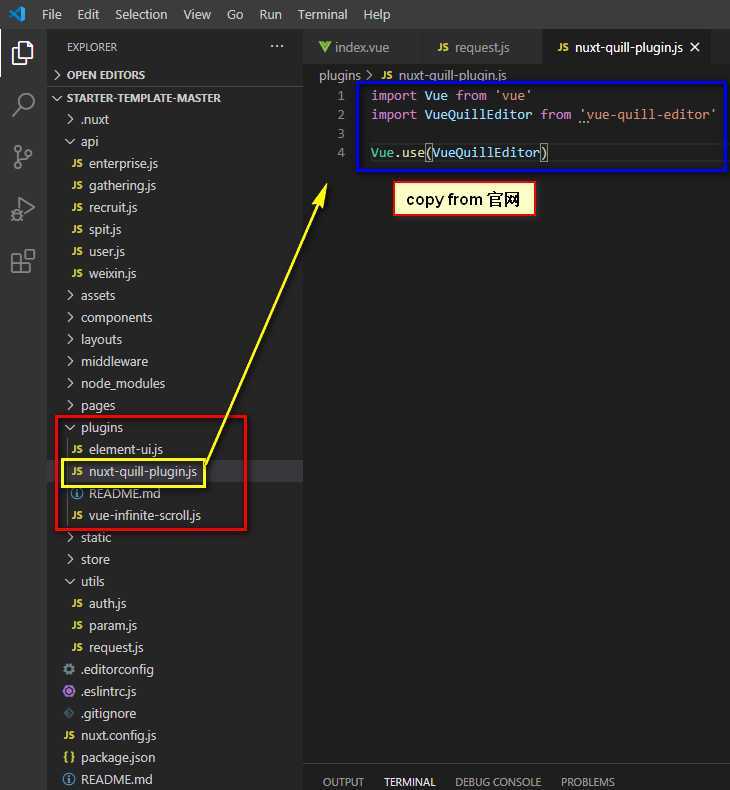
Task: Open the Run menu
Action: (x=271, y=15)
